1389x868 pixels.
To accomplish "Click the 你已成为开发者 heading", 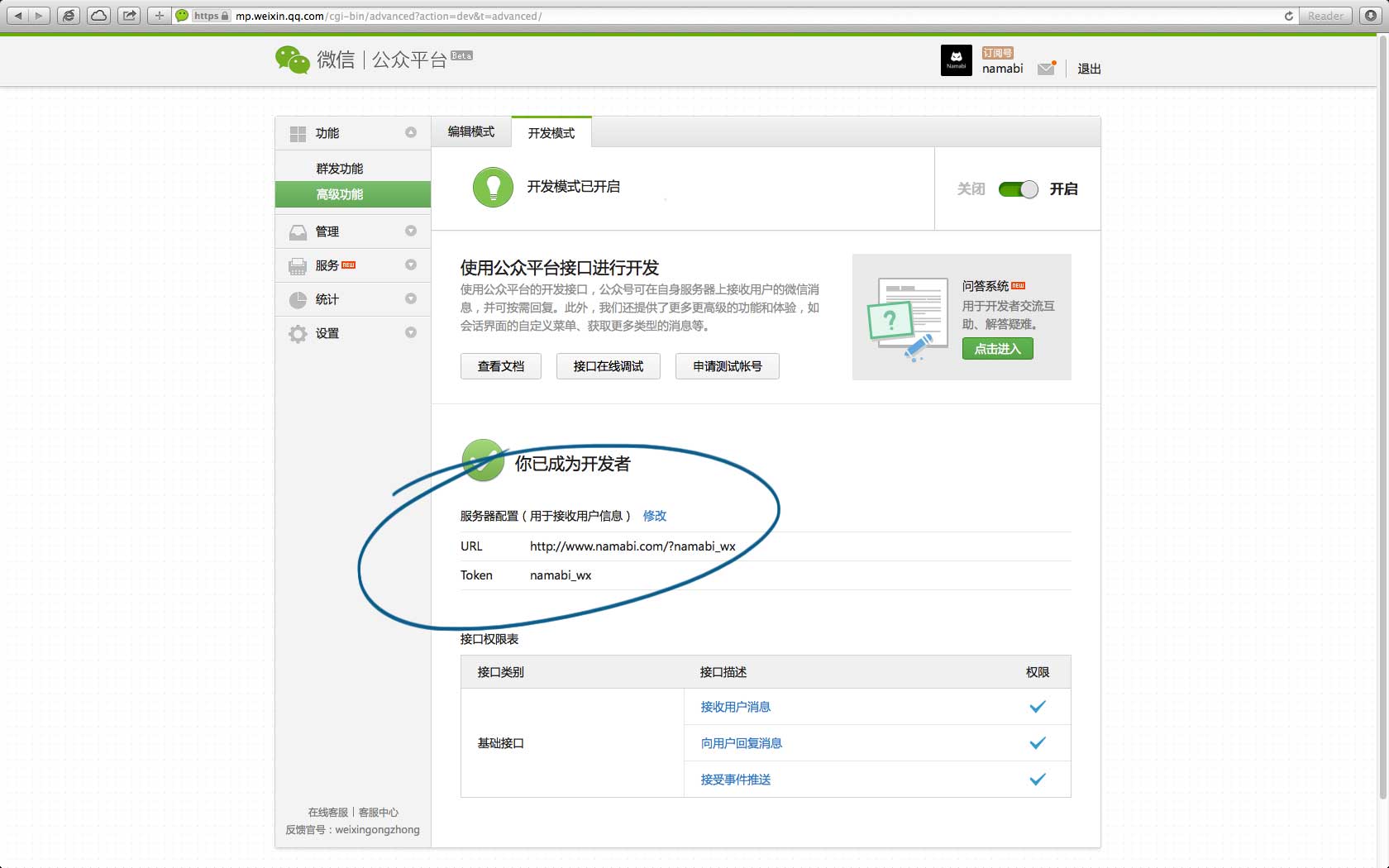I will (572, 464).
